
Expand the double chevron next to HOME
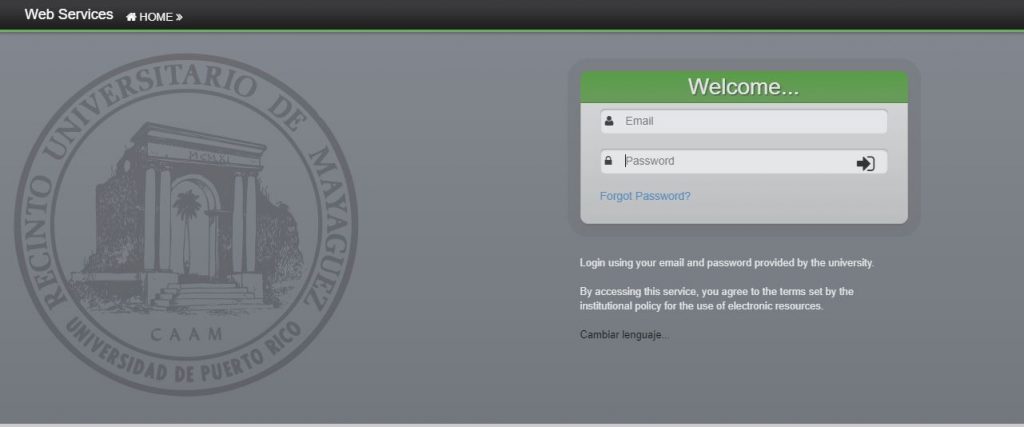coord(179,18)
